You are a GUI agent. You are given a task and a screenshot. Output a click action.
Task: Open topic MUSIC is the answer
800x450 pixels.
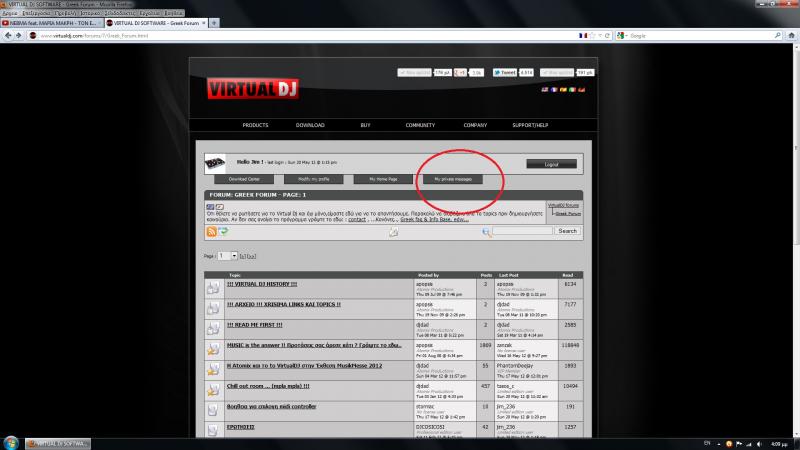314,345
